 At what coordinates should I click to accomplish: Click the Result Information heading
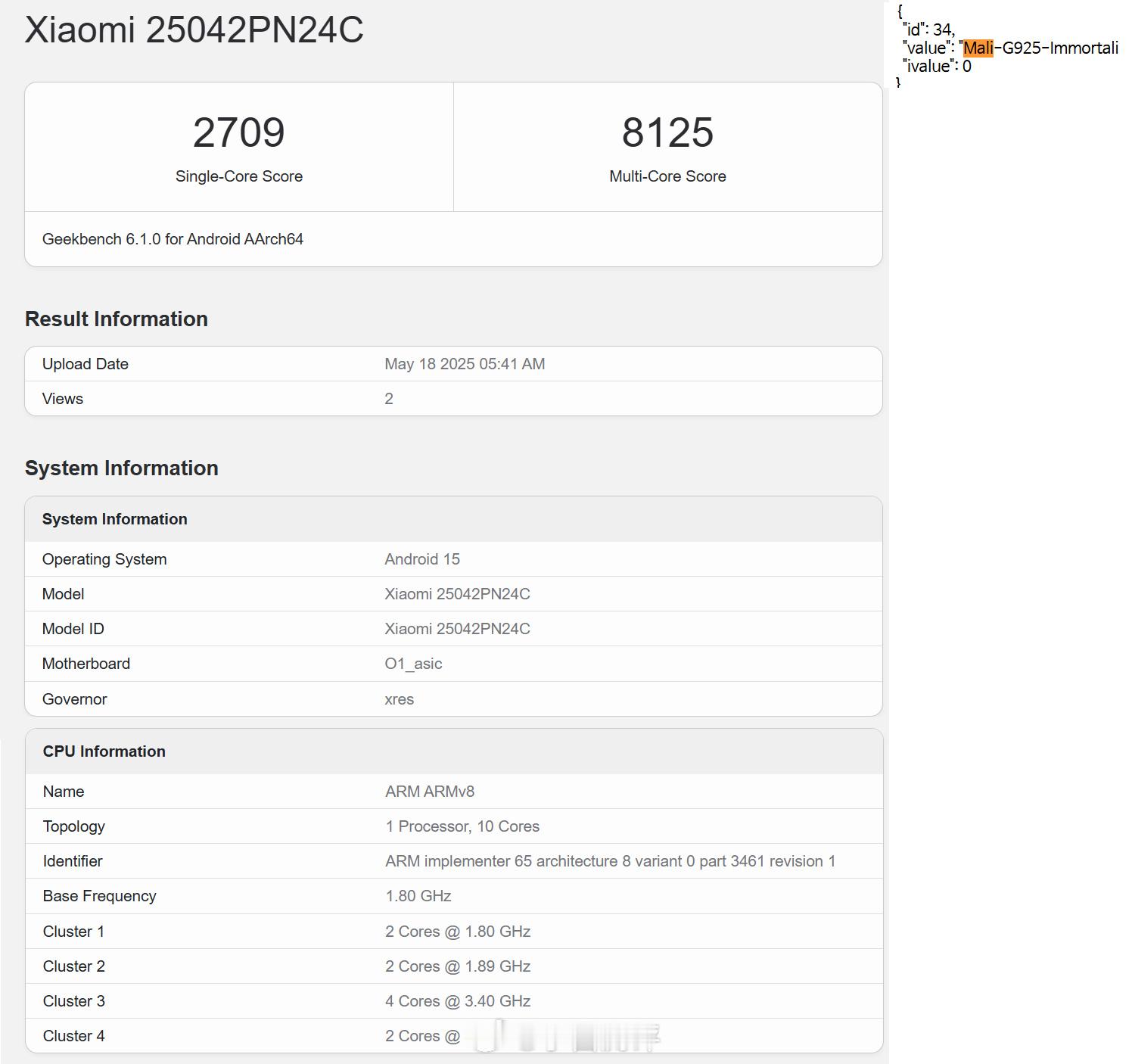pos(117,319)
